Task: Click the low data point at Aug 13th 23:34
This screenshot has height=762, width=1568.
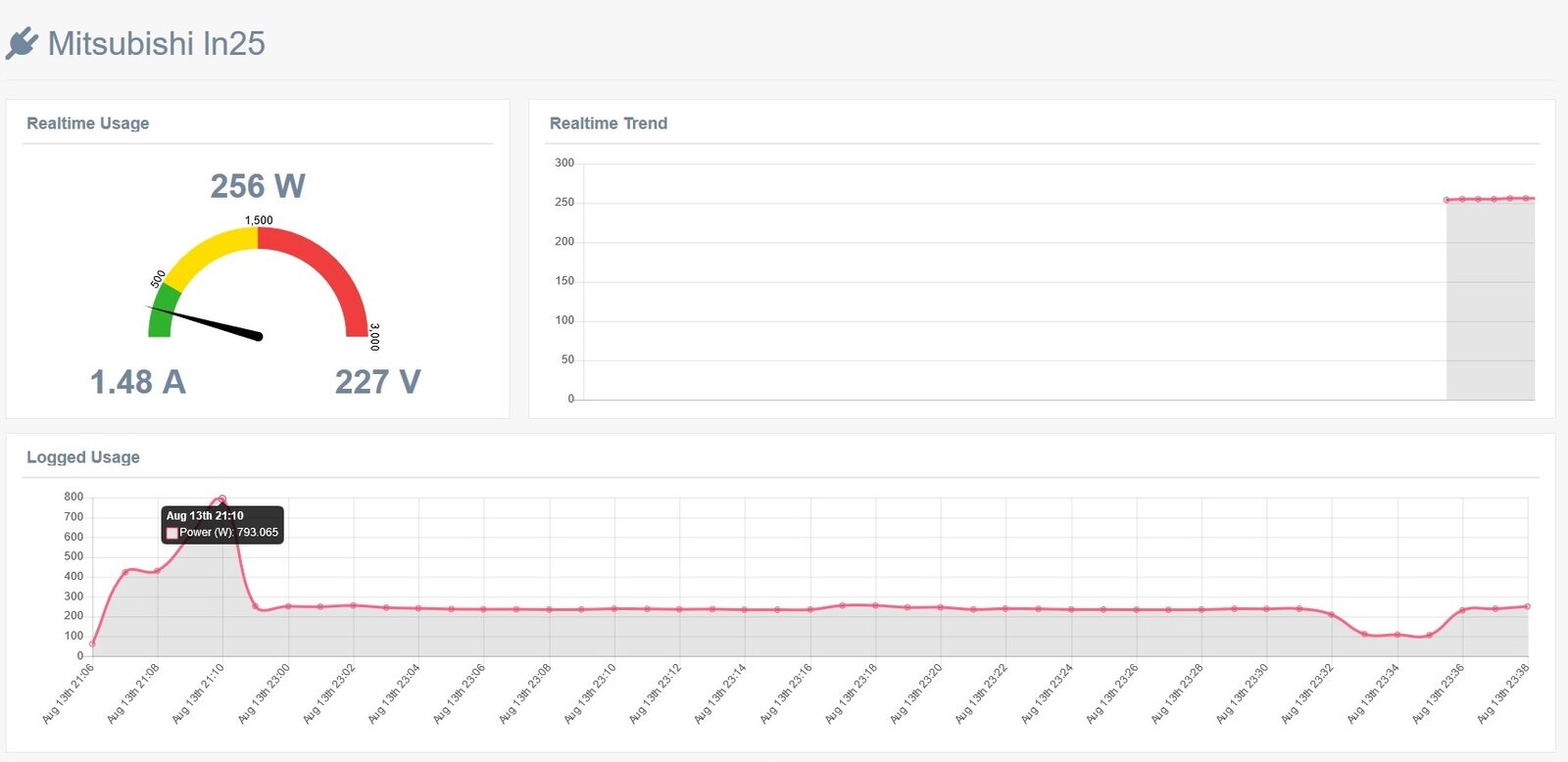Action: (x=1397, y=635)
